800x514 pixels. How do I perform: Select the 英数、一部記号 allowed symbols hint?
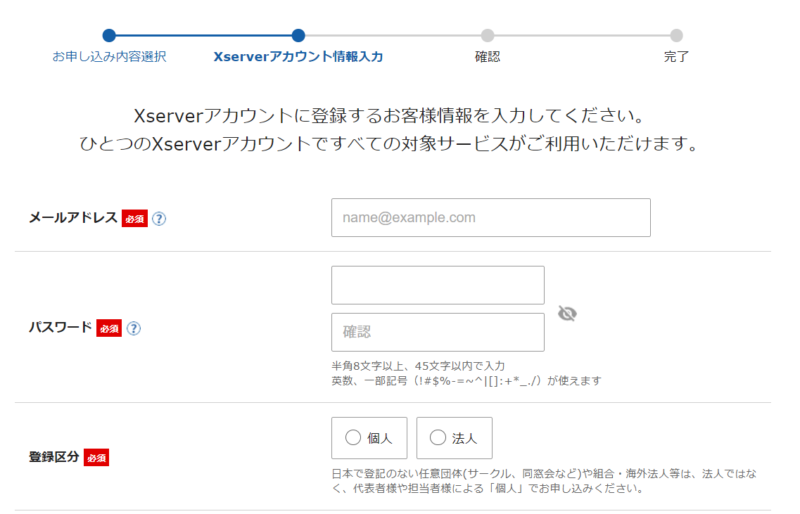466,381
